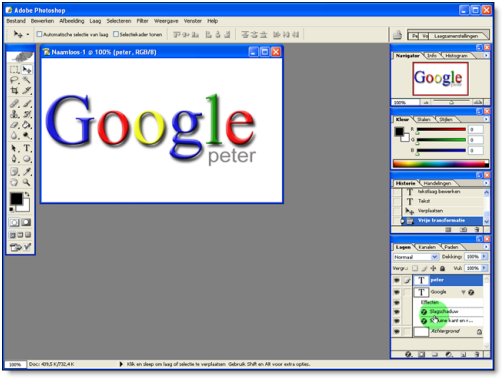Collapse the Google layer effects arrow

coord(463,292)
